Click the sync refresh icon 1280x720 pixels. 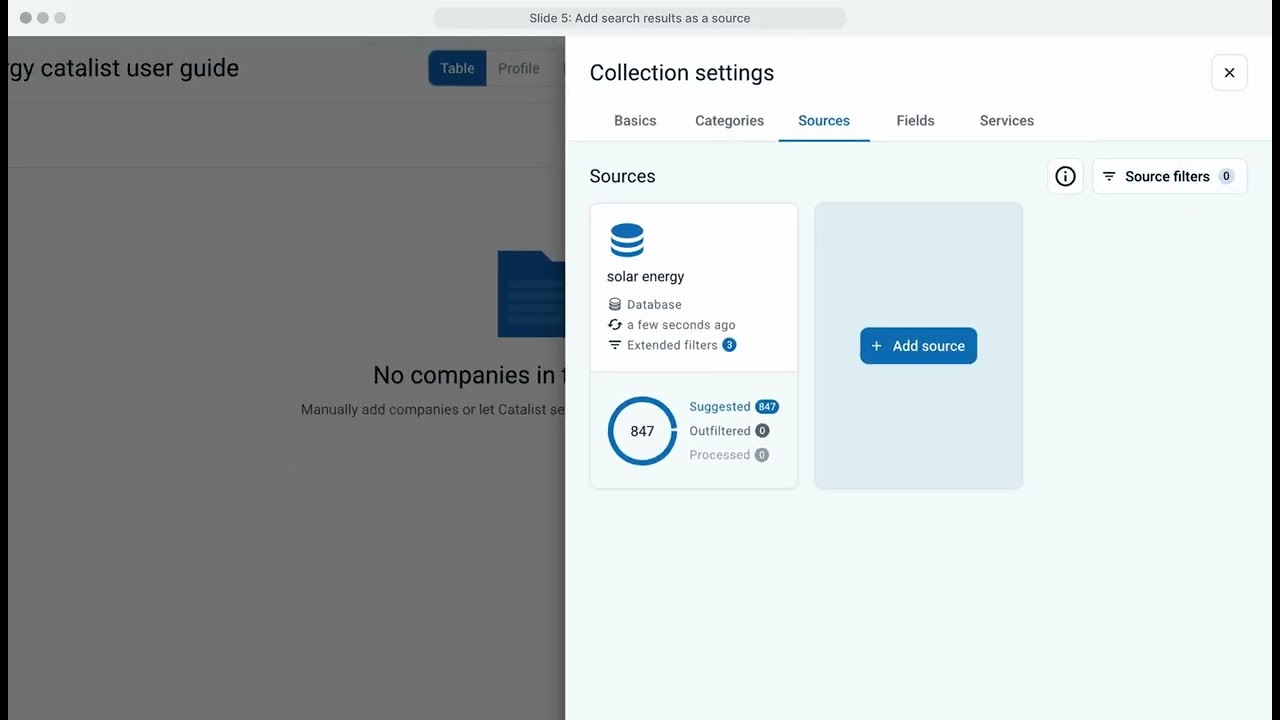pos(615,325)
